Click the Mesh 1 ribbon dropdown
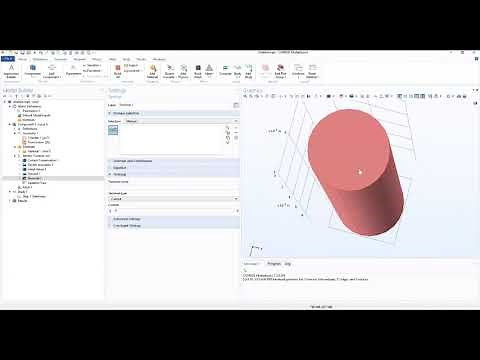Viewport: 480px width, 360px height. tap(209, 71)
